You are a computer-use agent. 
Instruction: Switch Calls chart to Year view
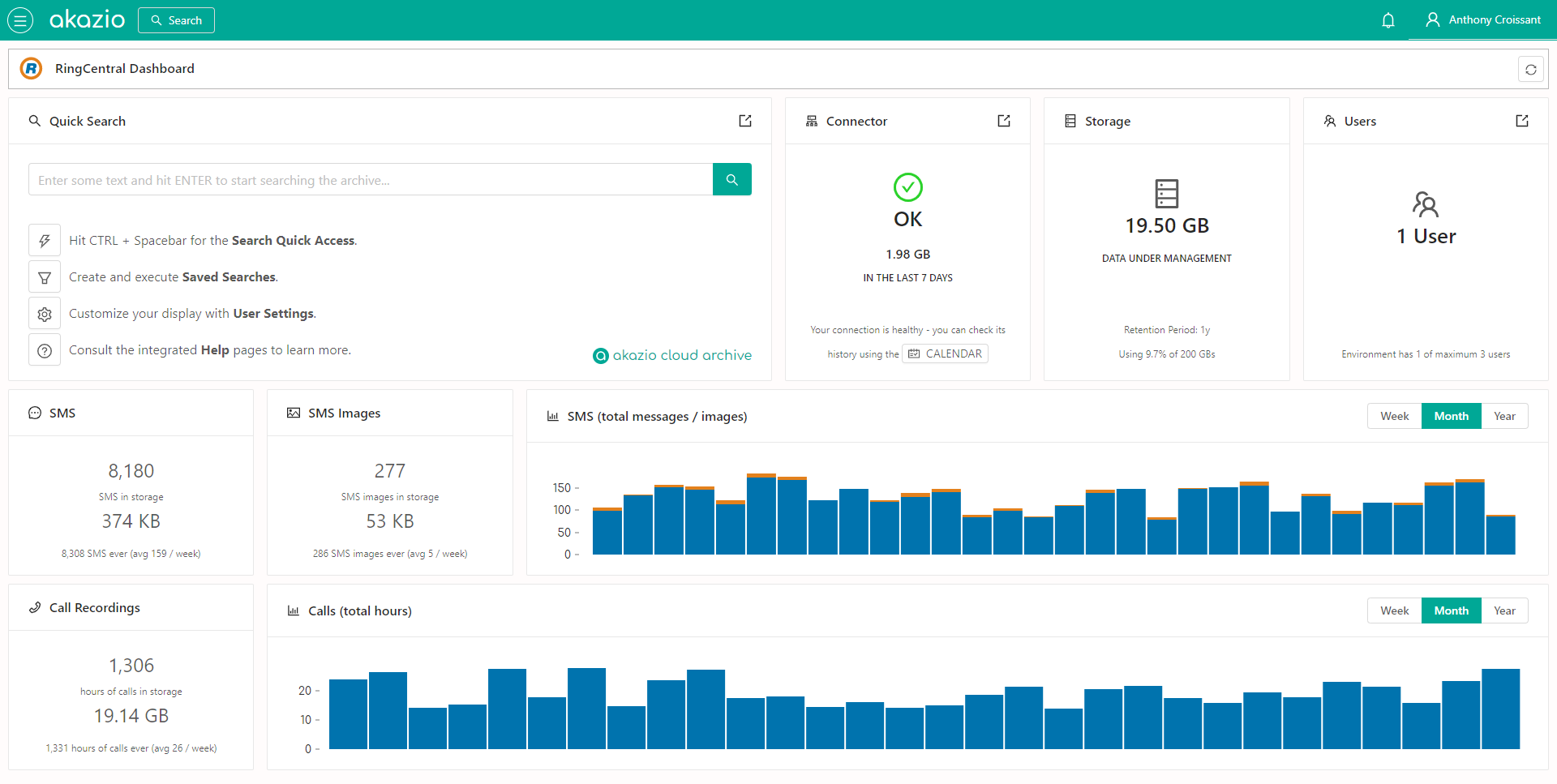1505,610
